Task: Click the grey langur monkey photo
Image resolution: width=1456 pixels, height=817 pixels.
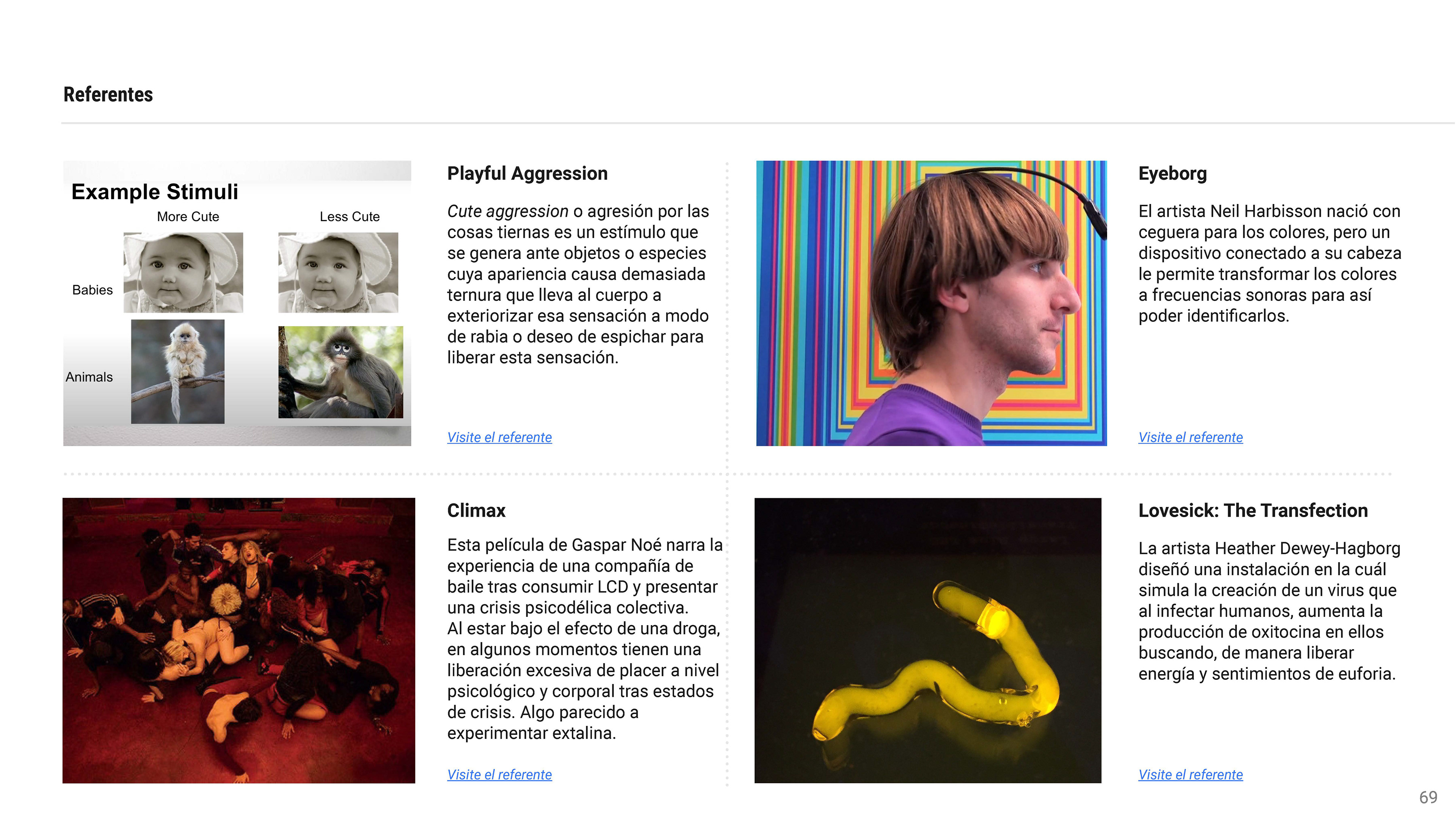Action: pos(340,372)
